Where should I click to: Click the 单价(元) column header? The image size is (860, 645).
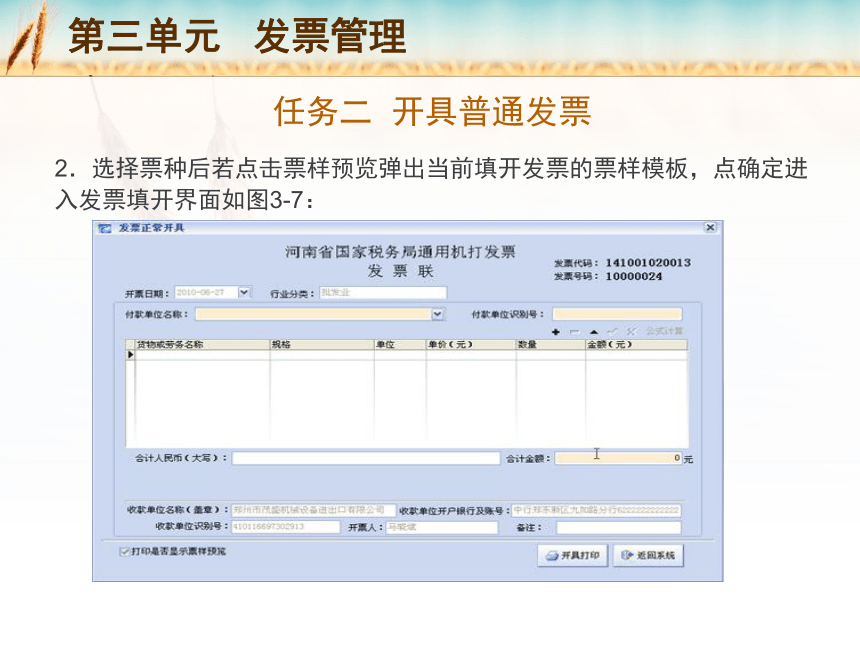(x=471, y=344)
